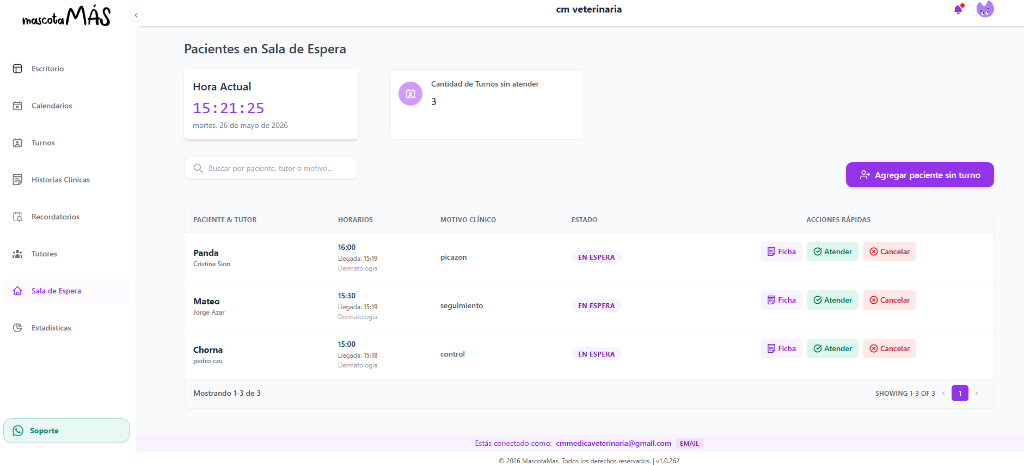Click Agregar paciente sin turno button
The image size is (1024, 465).
click(920, 175)
